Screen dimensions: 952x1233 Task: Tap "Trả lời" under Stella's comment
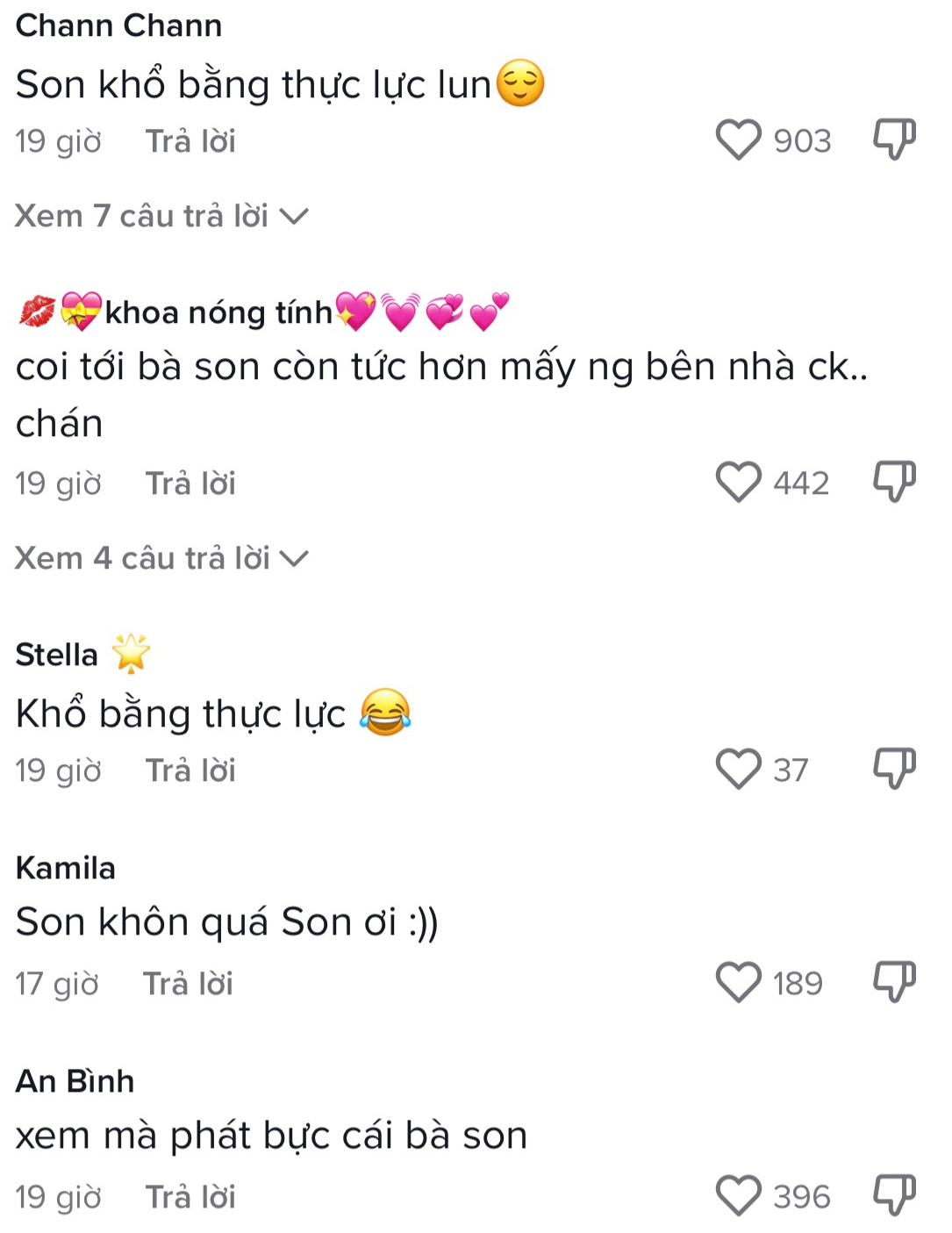190,771
